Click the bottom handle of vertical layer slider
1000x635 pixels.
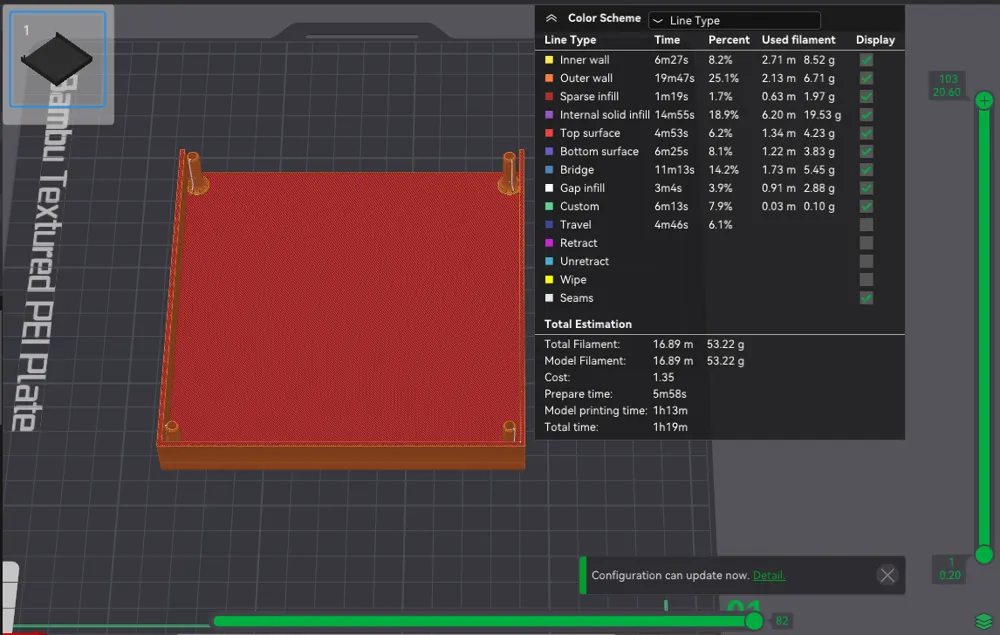click(984, 555)
